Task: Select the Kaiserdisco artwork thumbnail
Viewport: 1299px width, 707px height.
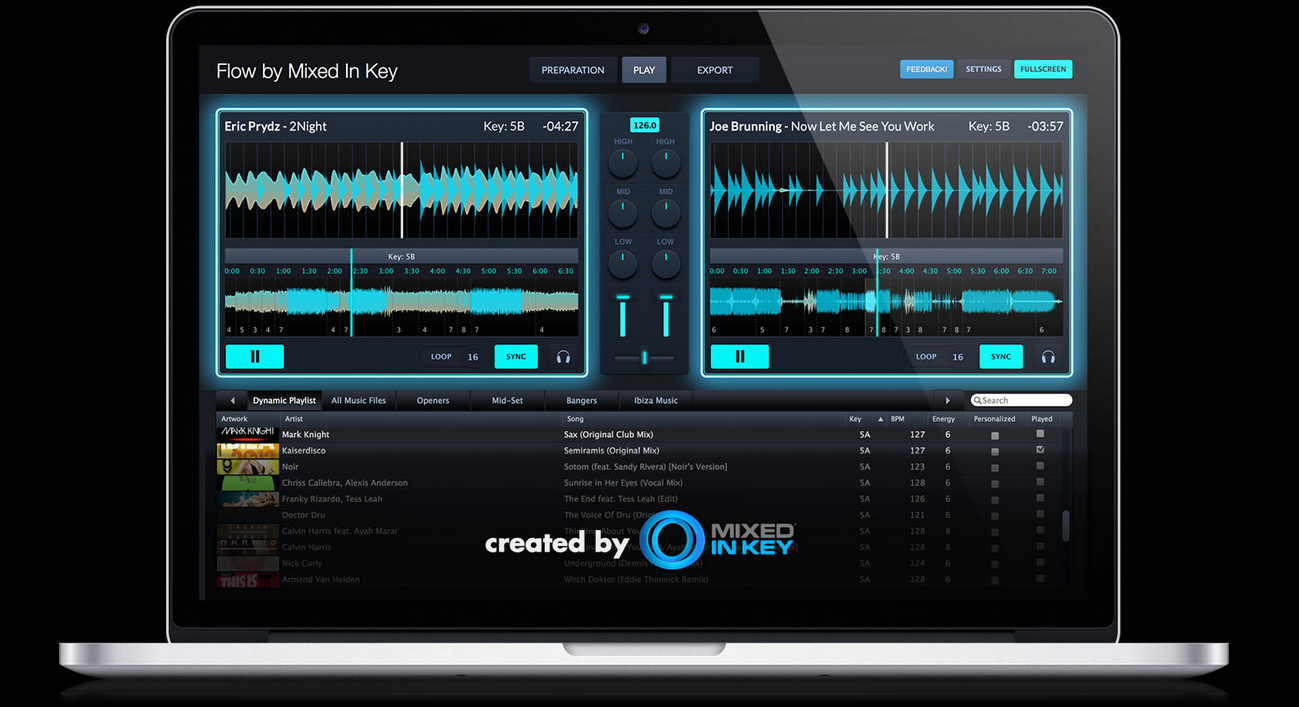Action: coord(248,451)
